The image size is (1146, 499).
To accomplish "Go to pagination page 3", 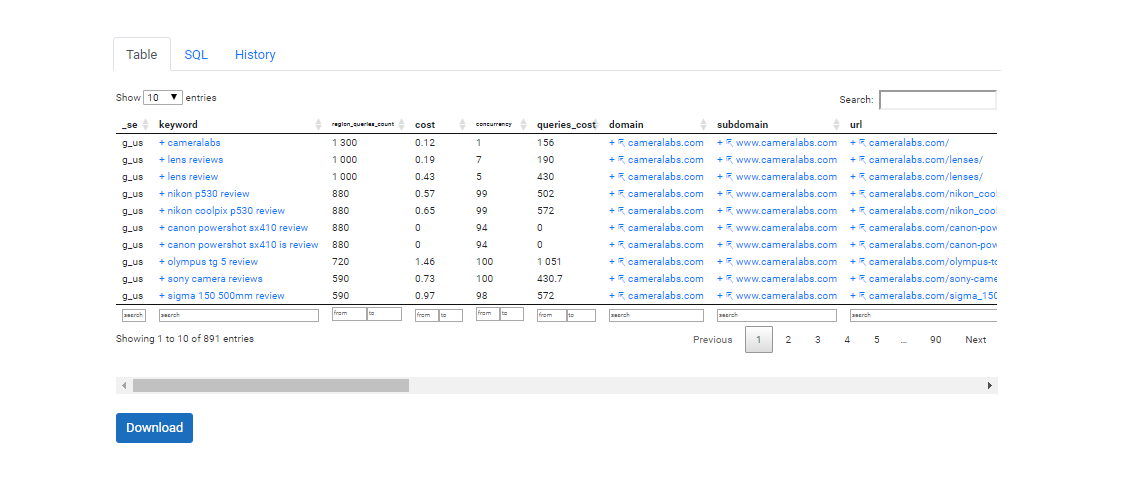I will point(817,340).
